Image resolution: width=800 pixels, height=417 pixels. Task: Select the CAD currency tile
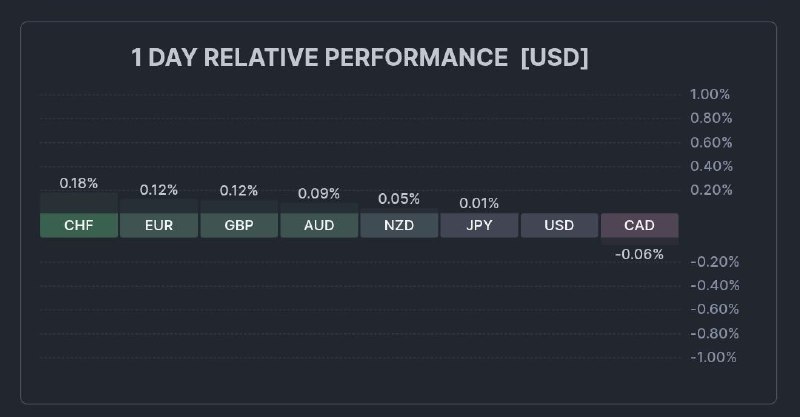coord(639,225)
